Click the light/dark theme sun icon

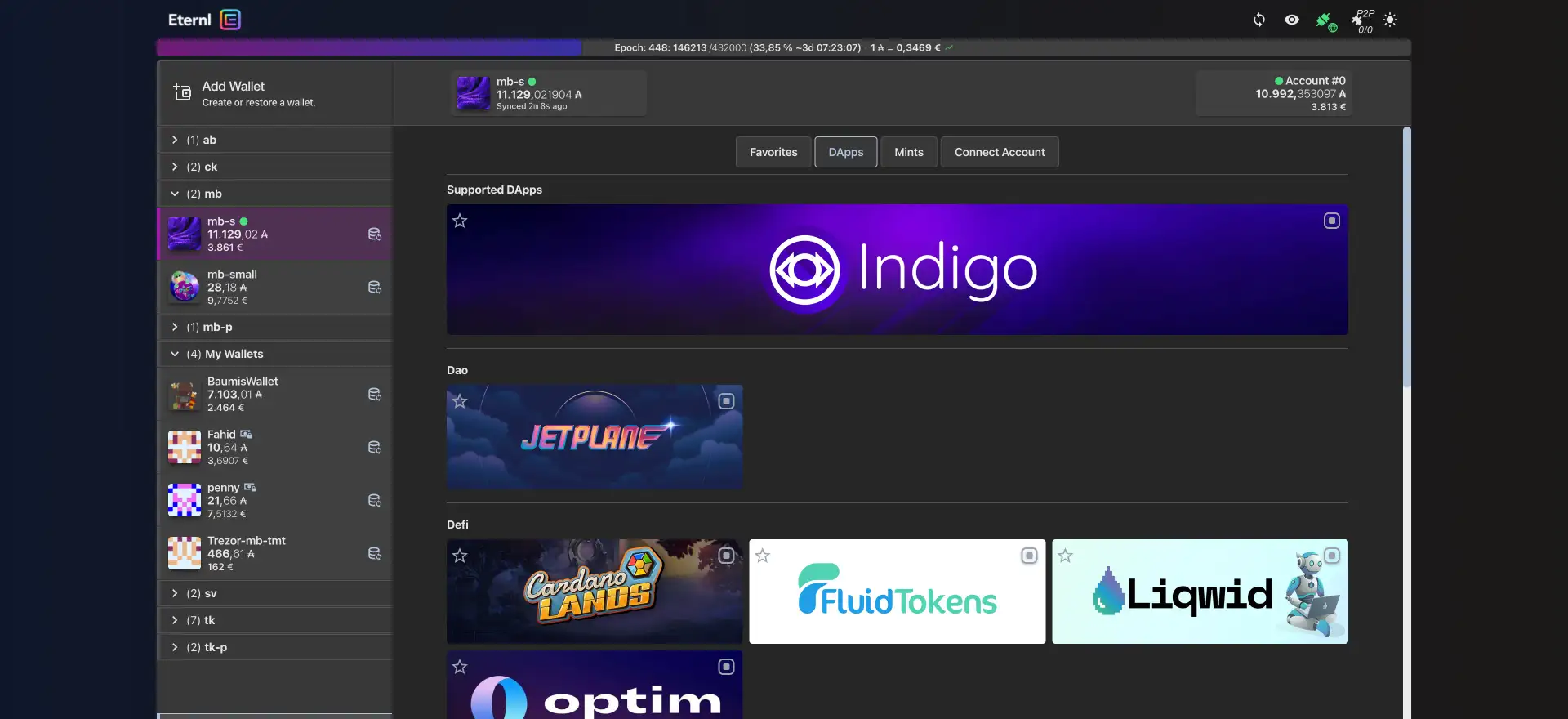point(1390,20)
